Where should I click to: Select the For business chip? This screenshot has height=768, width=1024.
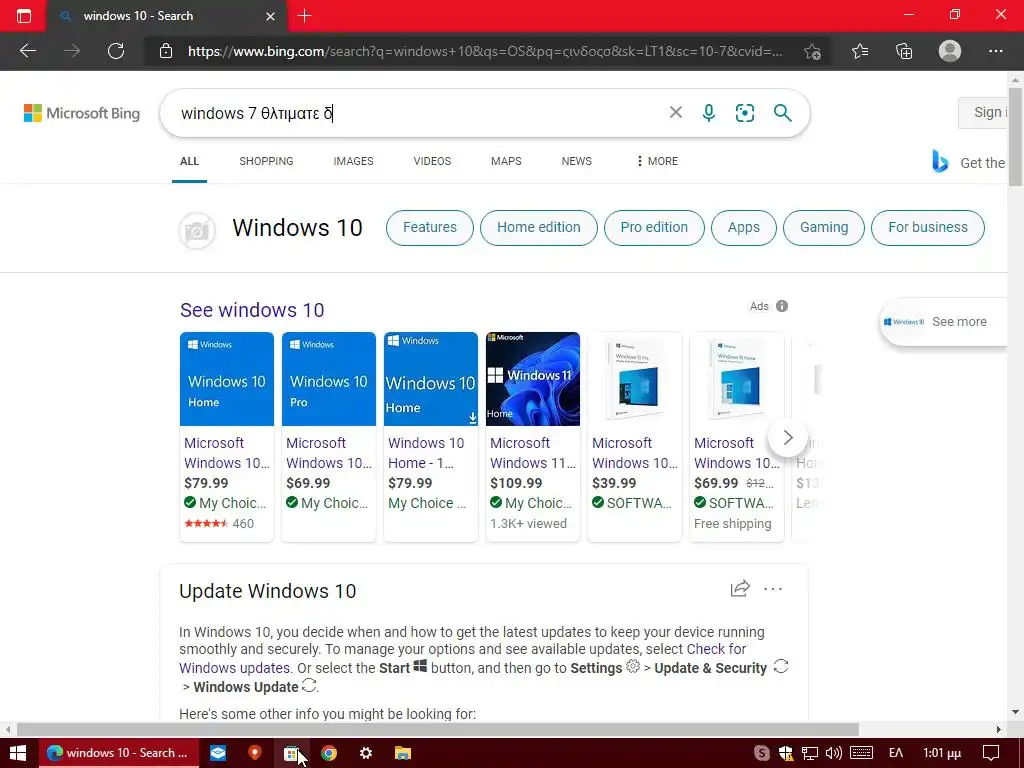[928, 227]
